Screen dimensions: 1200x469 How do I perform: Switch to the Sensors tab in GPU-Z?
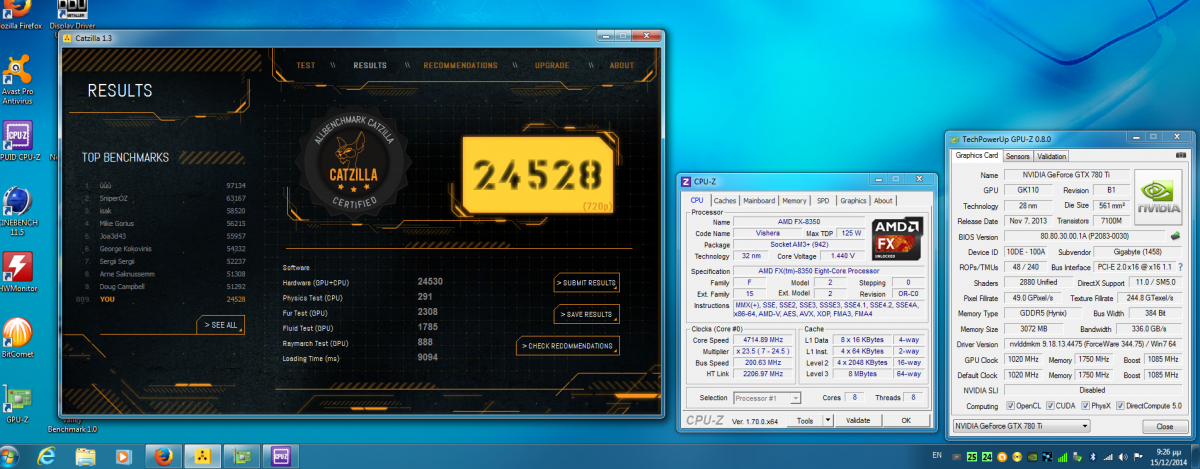point(1018,157)
